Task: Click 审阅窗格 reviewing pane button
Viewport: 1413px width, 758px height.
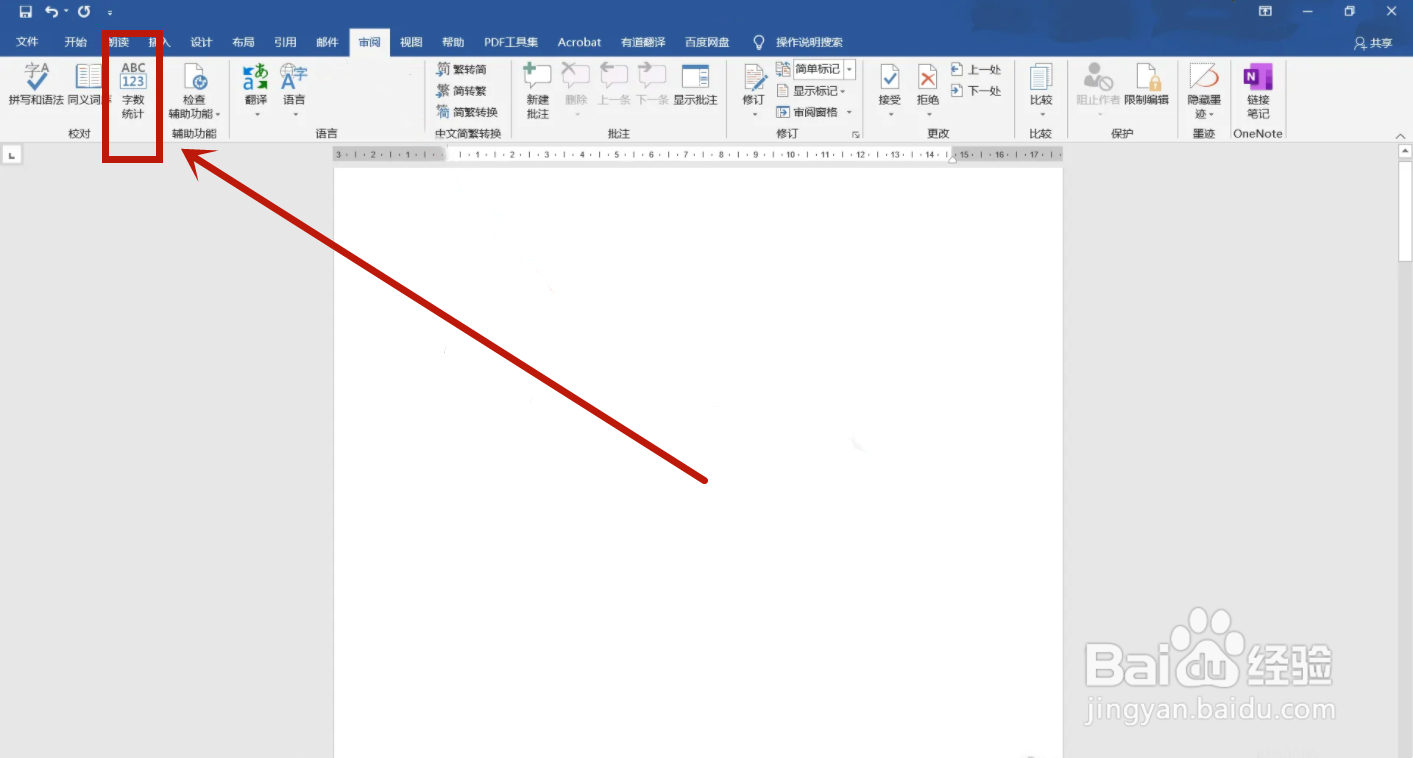Action: point(808,112)
